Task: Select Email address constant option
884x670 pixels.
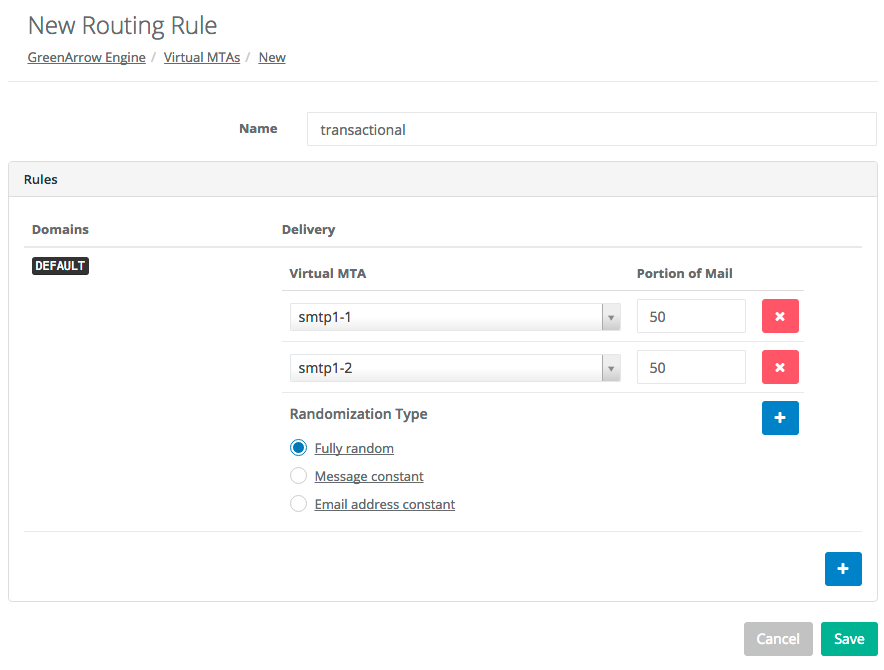Action: click(298, 504)
